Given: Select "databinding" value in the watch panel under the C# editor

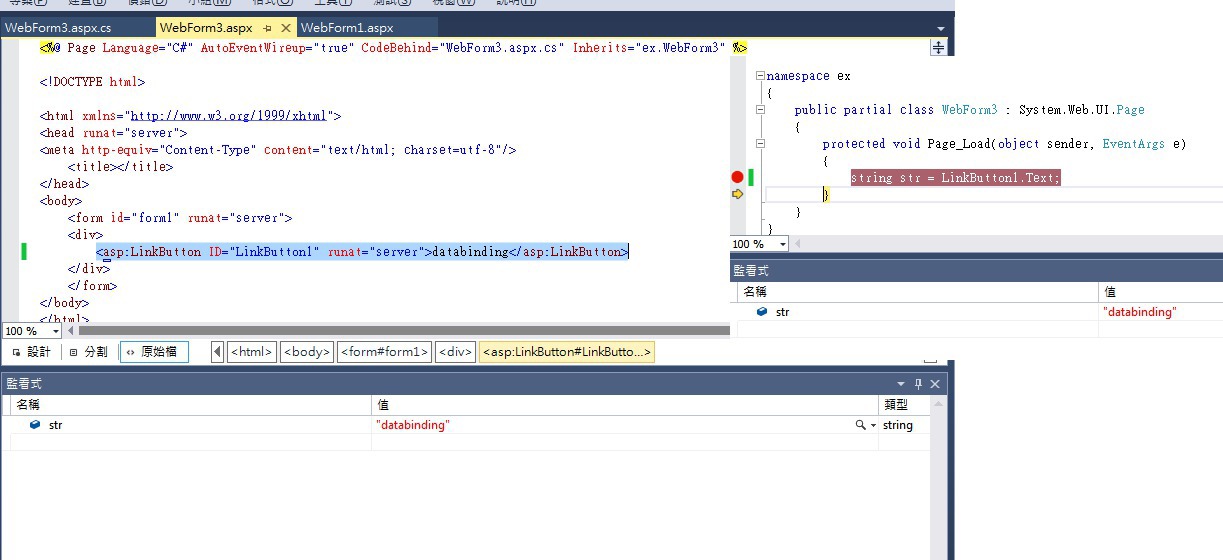Looking at the screenshot, I should coord(1140,312).
